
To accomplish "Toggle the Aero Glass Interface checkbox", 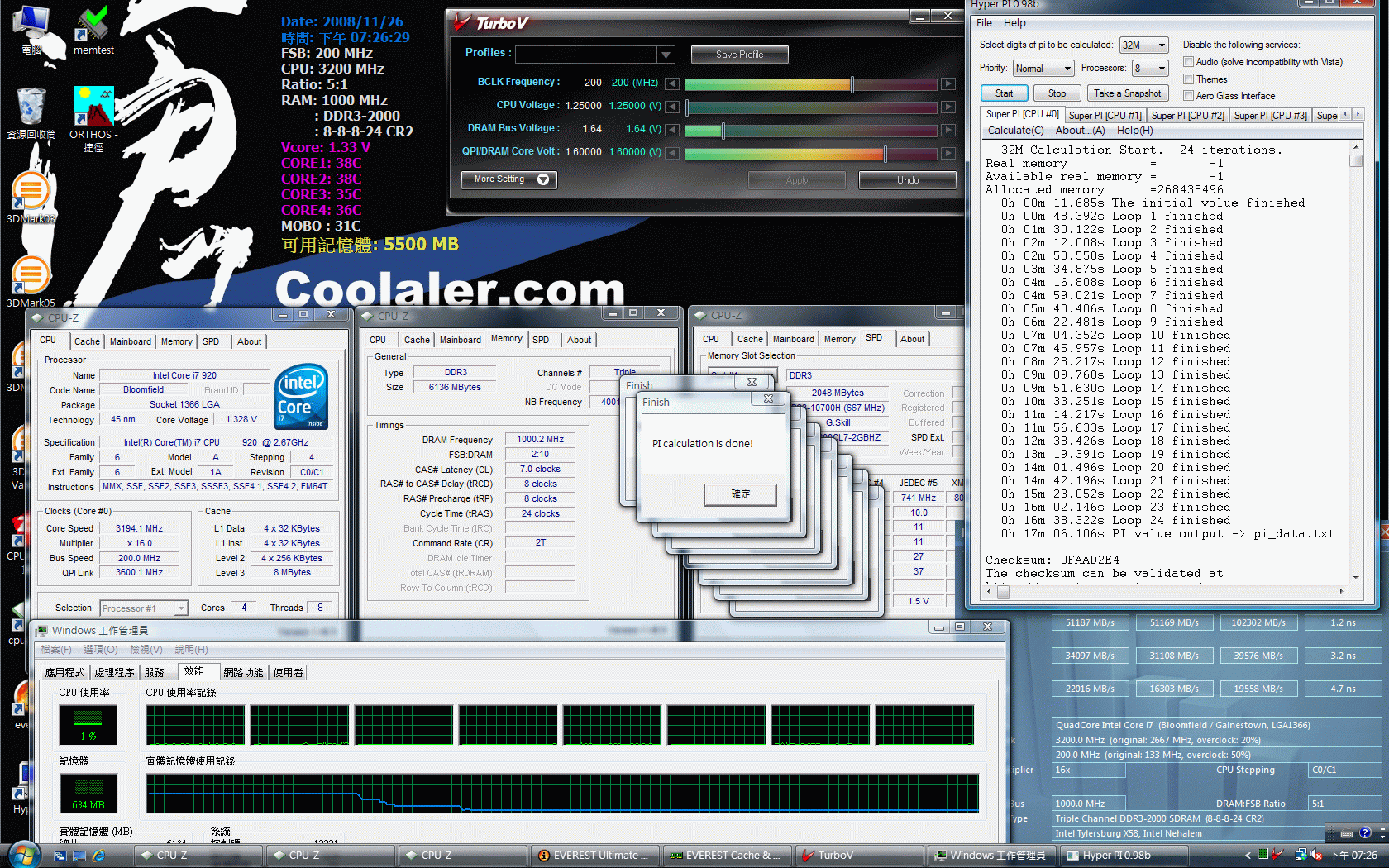I will click(x=1188, y=96).
